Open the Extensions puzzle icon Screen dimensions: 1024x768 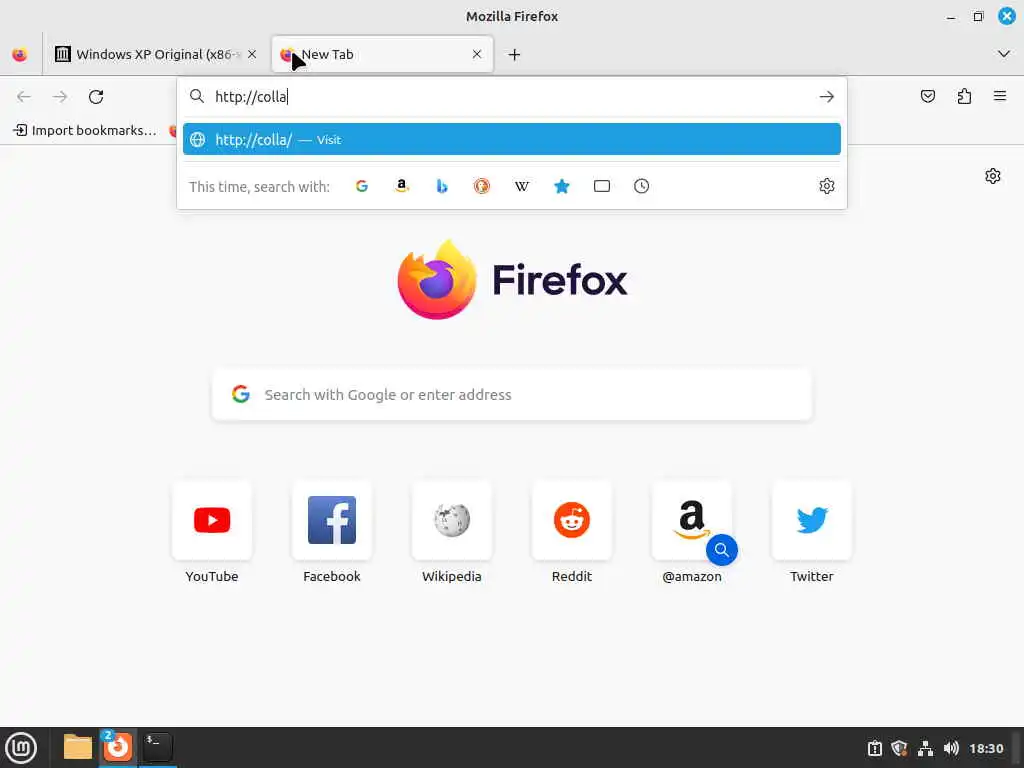[x=964, y=97]
